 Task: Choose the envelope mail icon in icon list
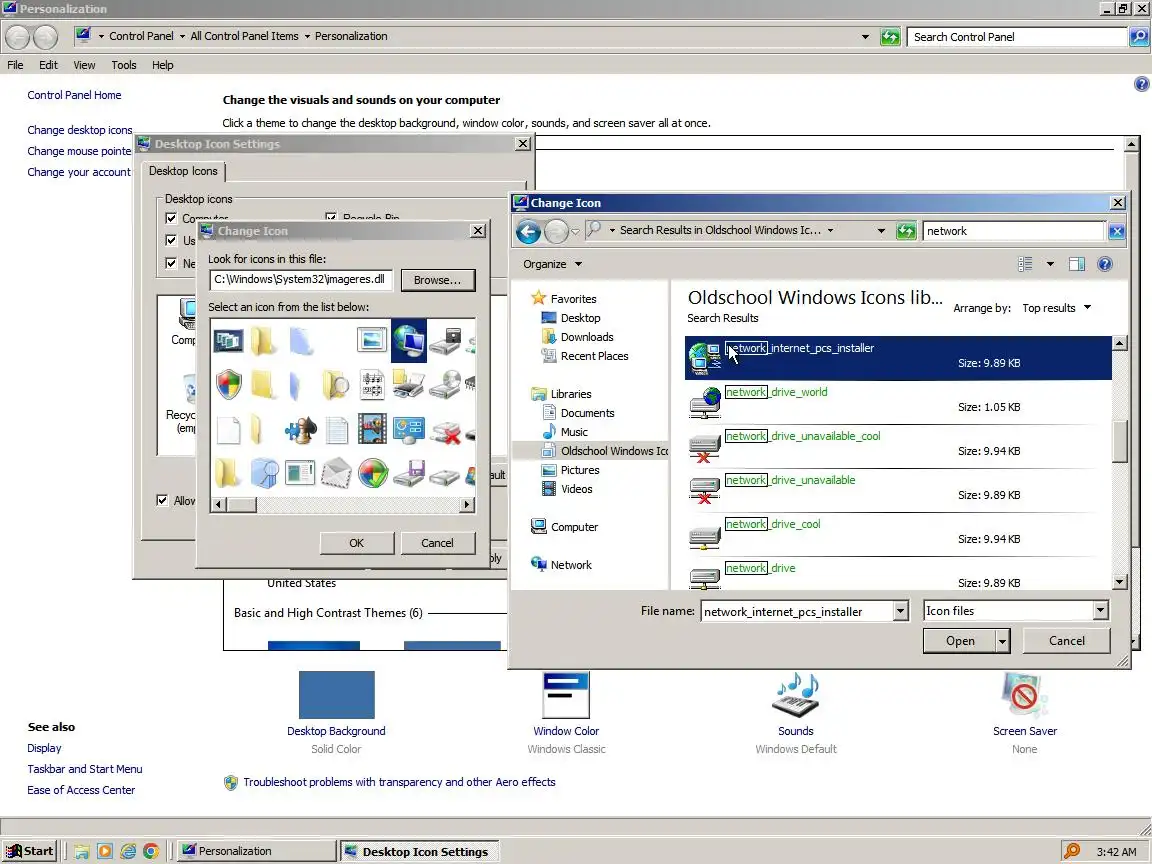(336, 473)
